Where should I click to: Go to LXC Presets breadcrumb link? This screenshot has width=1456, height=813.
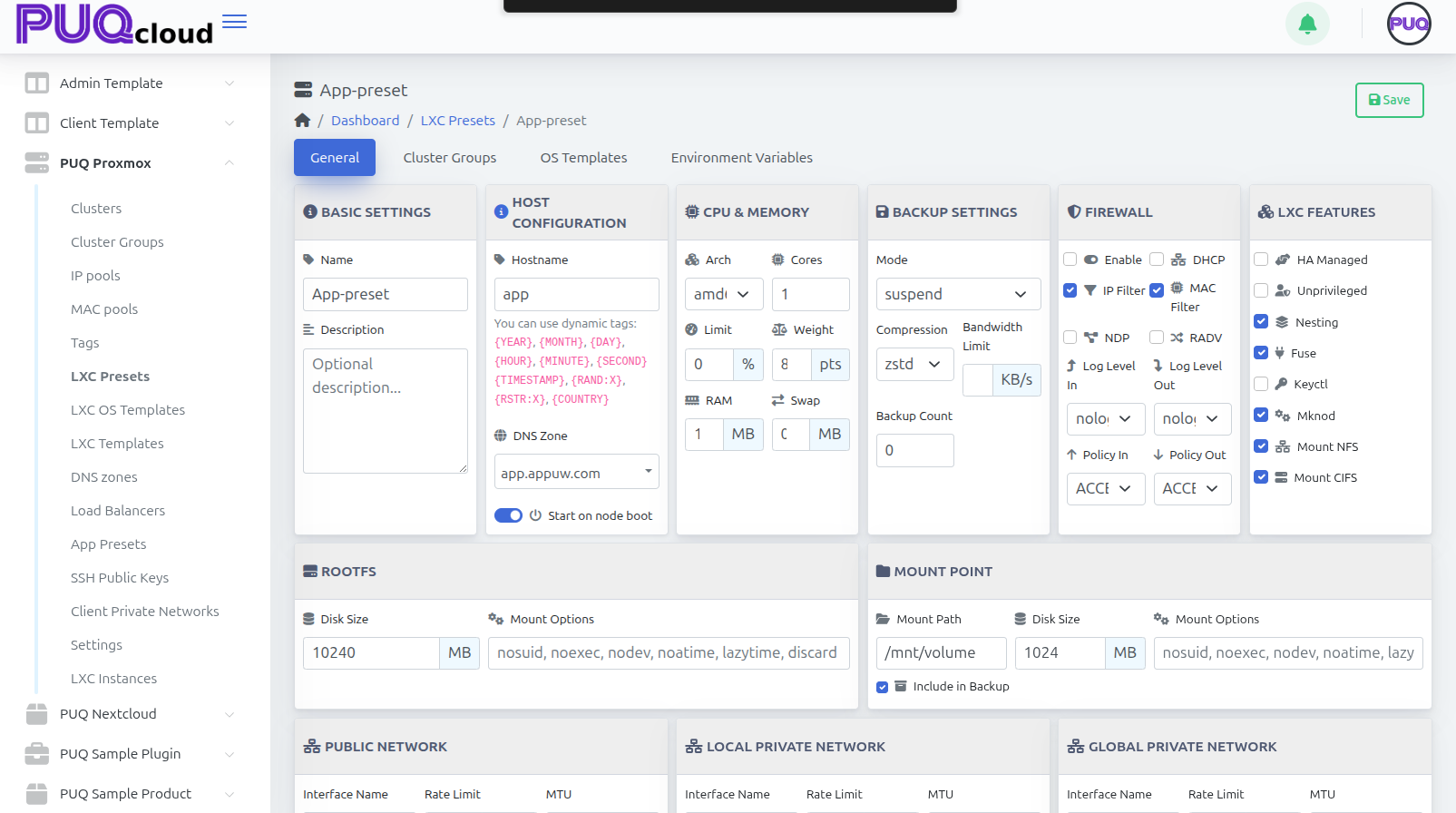pyautogui.click(x=457, y=121)
